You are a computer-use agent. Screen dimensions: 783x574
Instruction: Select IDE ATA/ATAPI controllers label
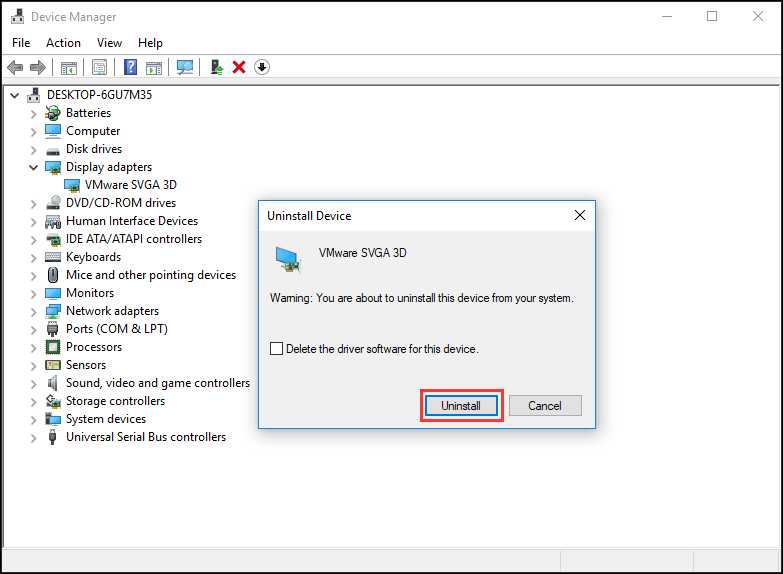pos(134,239)
